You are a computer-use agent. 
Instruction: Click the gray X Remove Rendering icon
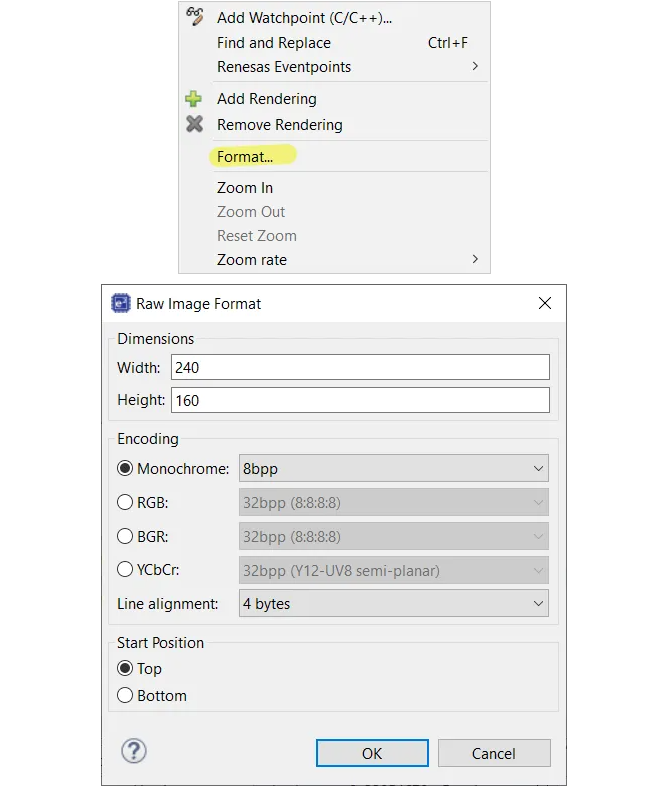(195, 125)
